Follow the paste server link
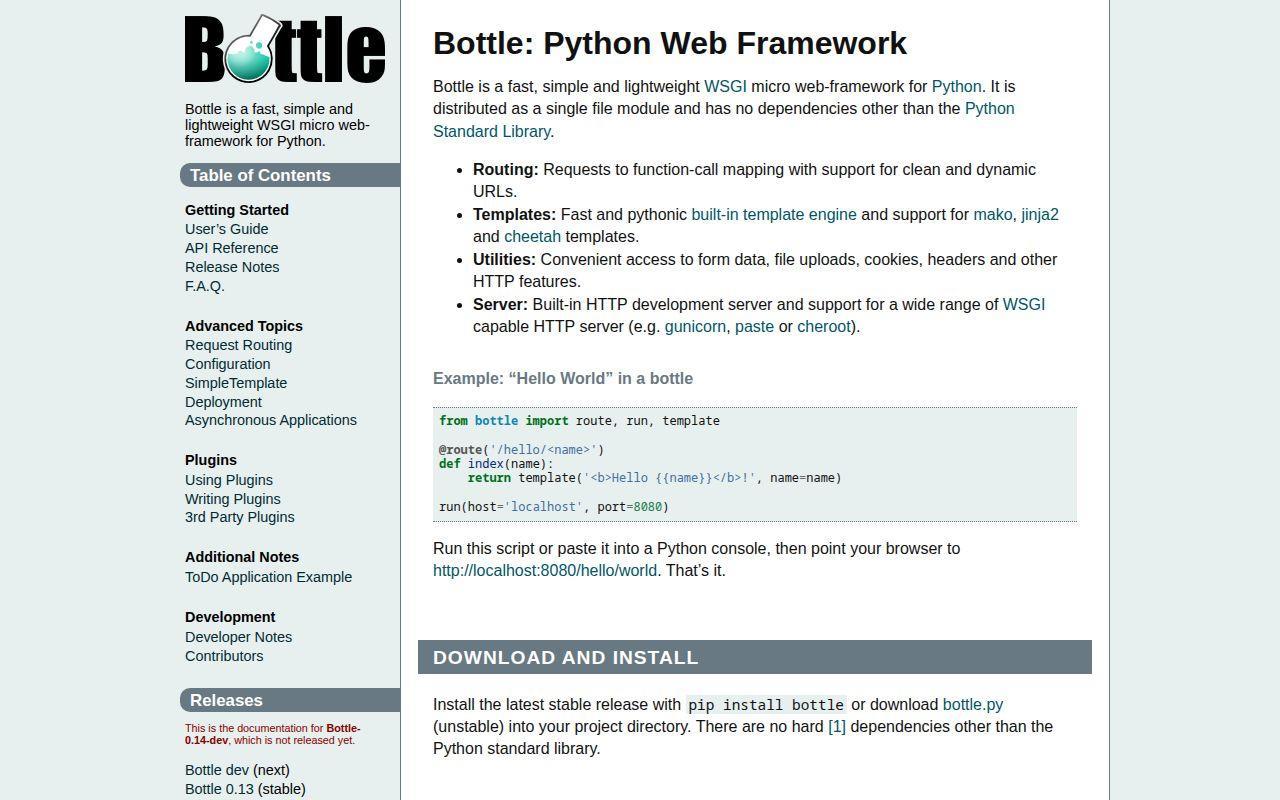1280x800 pixels. tap(754, 327)
